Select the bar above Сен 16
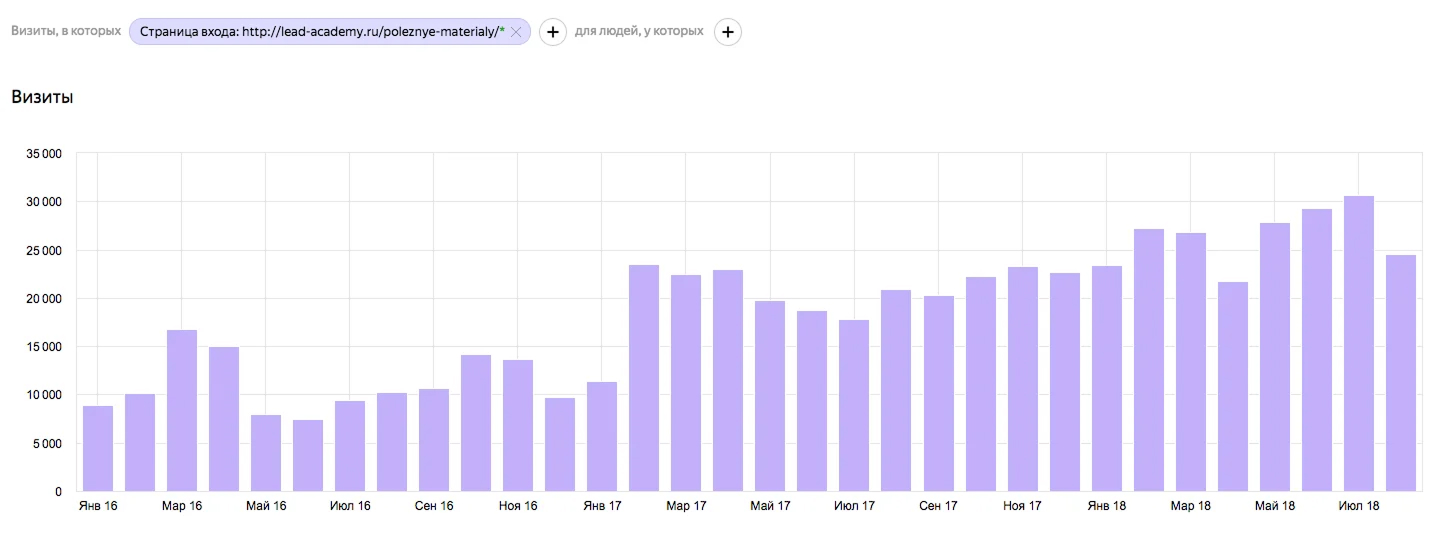 tap(434, 440)
